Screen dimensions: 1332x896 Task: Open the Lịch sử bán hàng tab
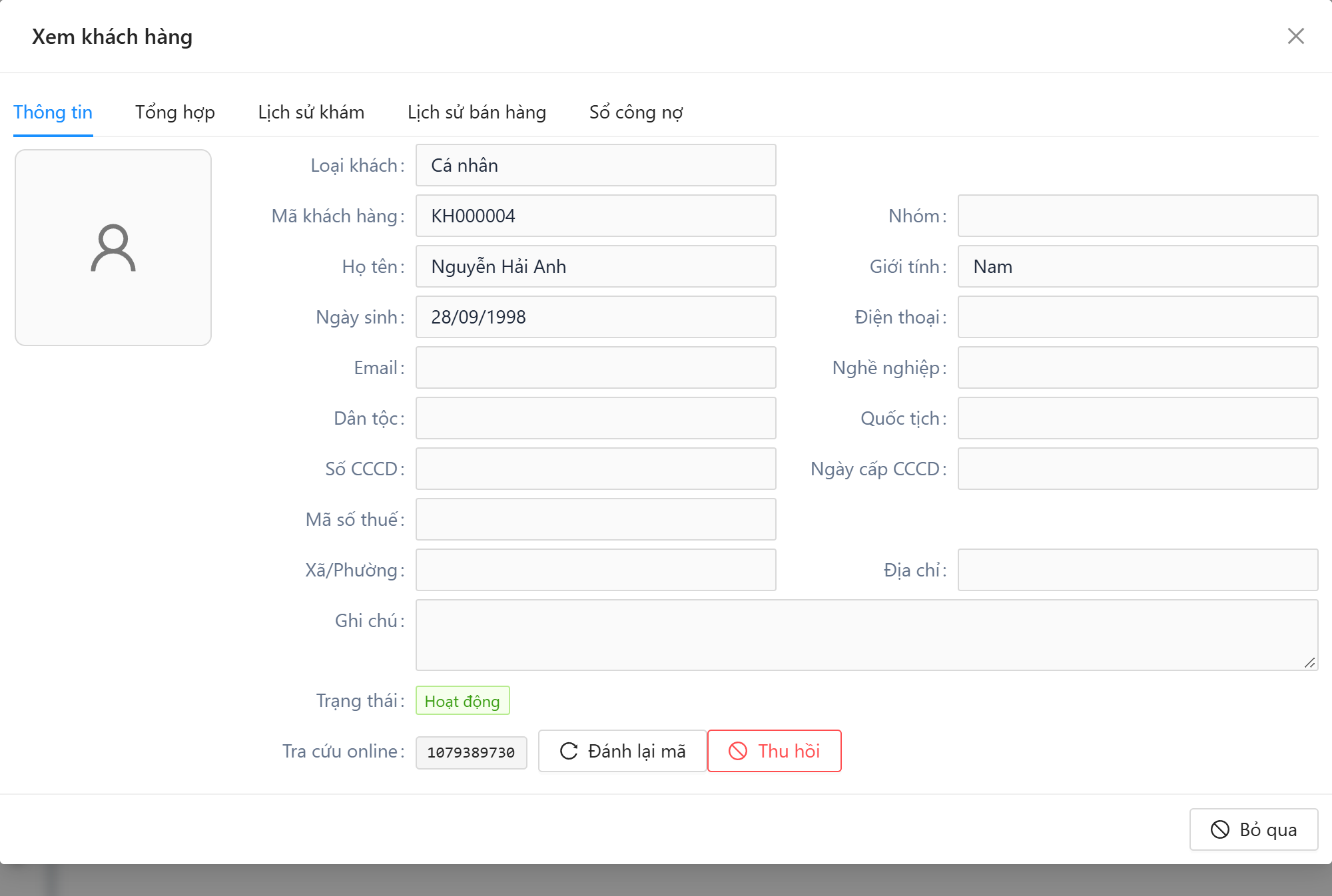point(477,112)
